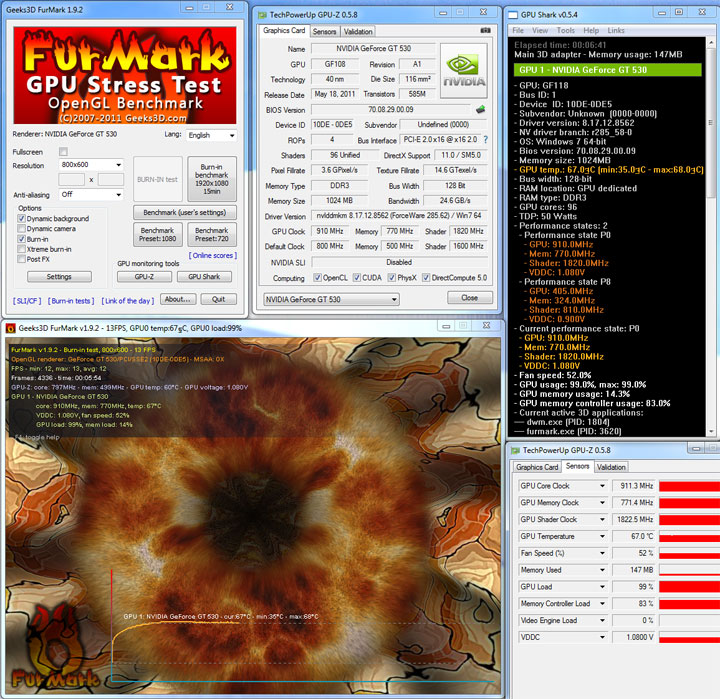
Task: Switch to Validation tab in lower GPU-Z window
Action: (611, 467)
